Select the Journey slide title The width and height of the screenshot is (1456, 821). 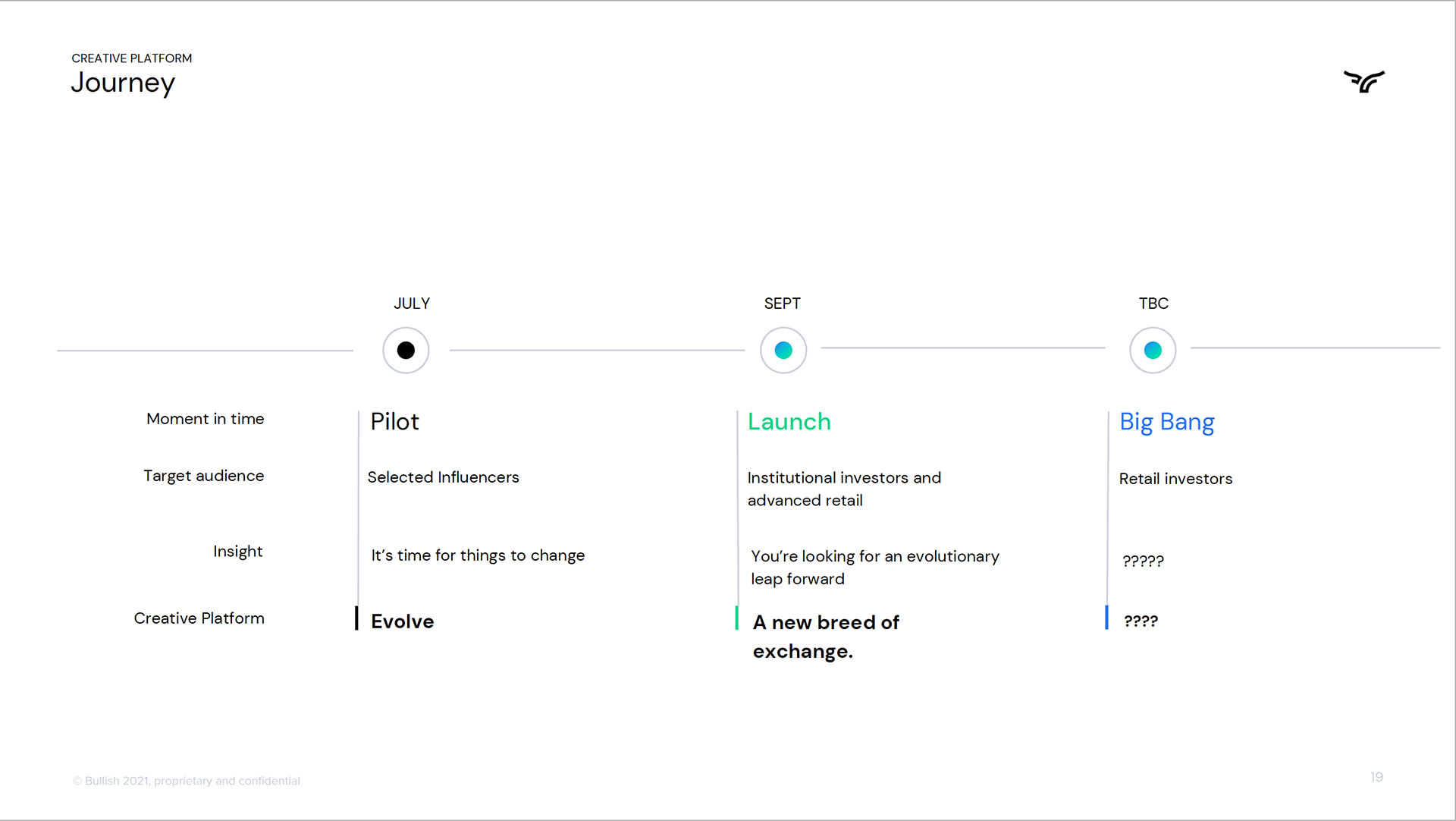point(123,83)
